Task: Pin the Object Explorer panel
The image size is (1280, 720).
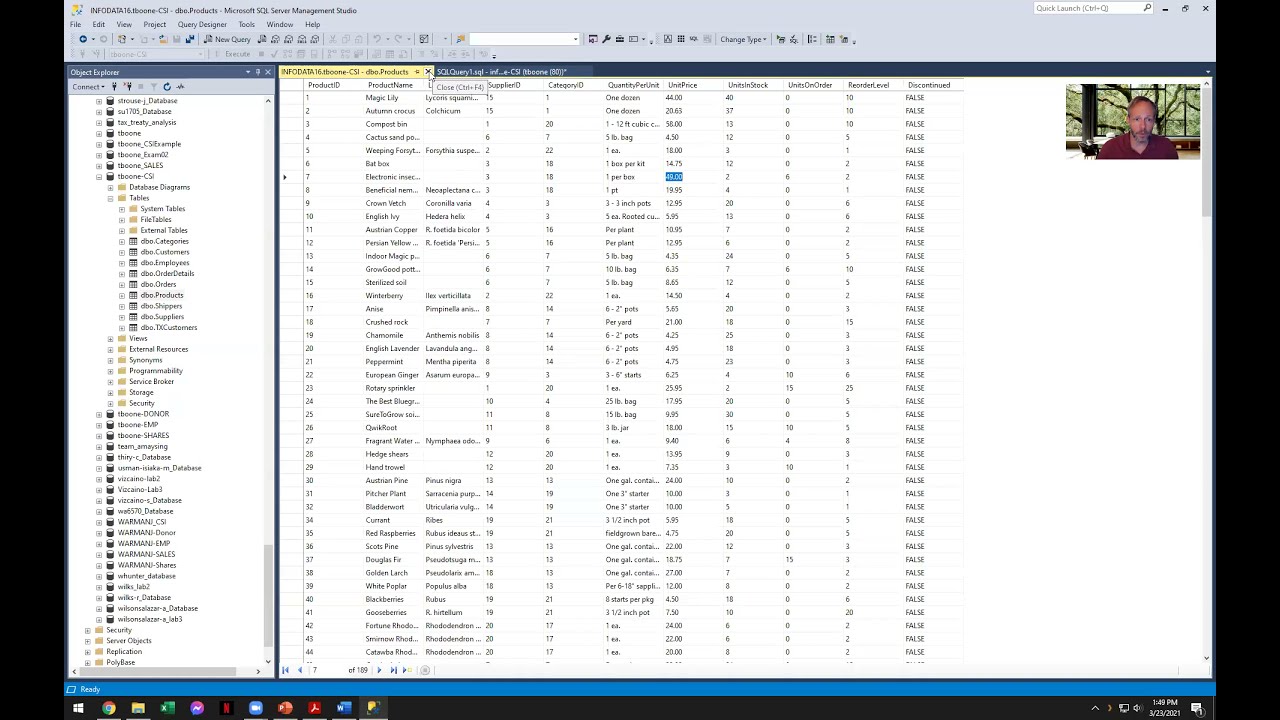Action: click(257, 72)
